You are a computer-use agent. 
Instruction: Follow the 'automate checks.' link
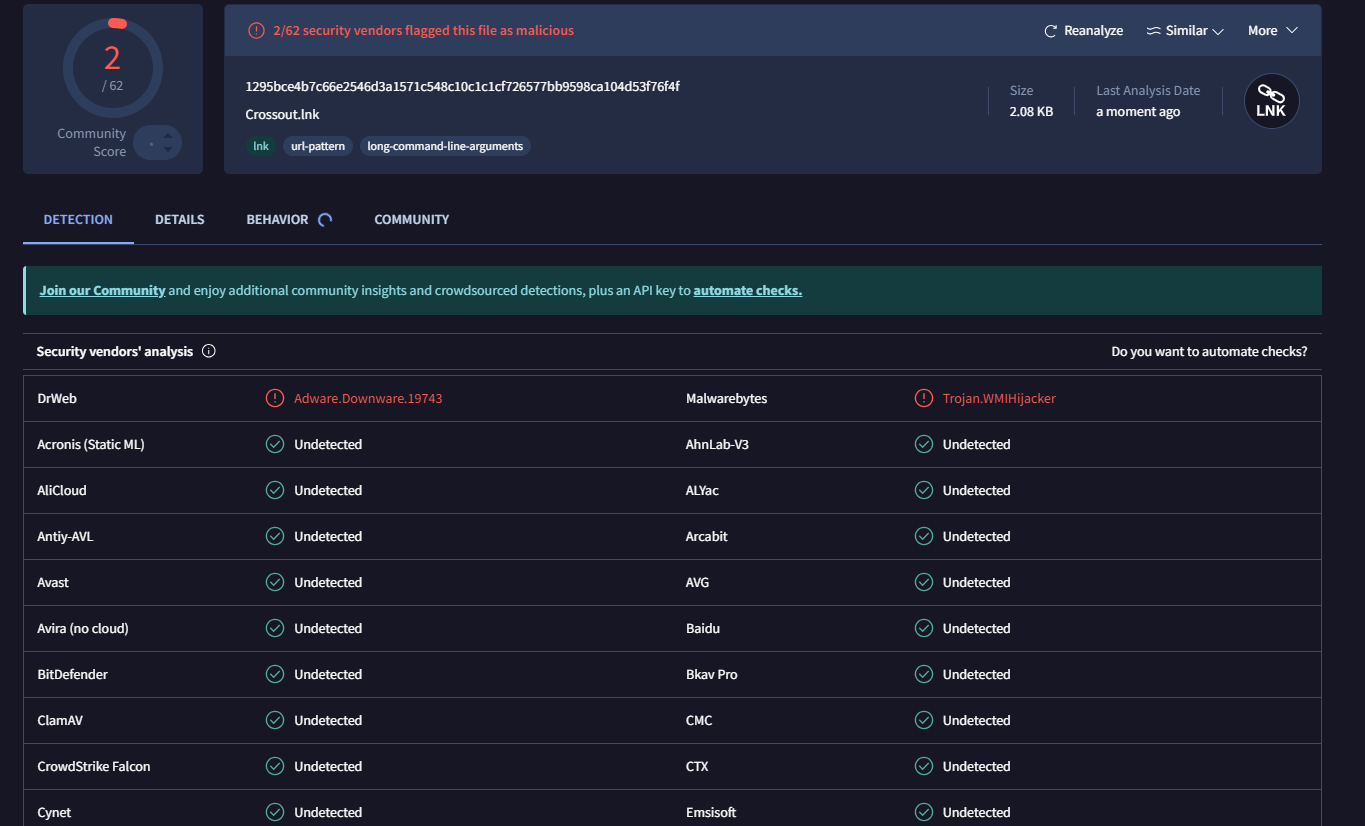tap(747, 290)
